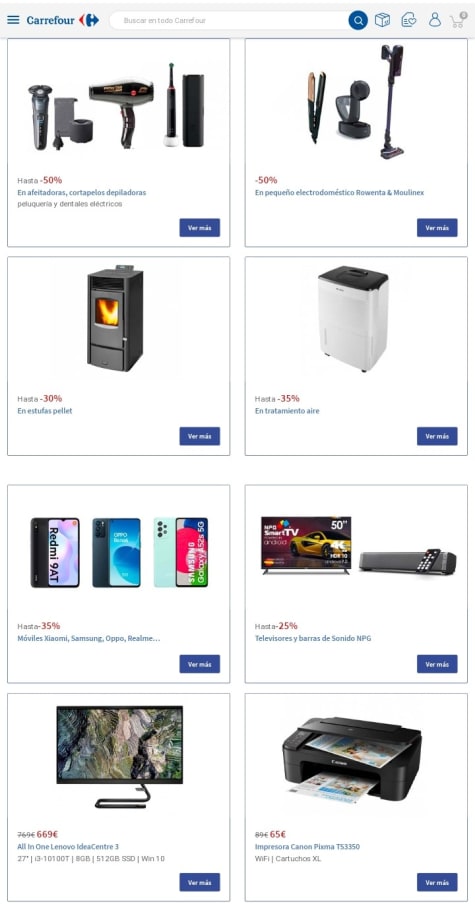Viewport: 475px width, 910px height.
Task: Select the pellet stove product image
Action: pos(116,318)
